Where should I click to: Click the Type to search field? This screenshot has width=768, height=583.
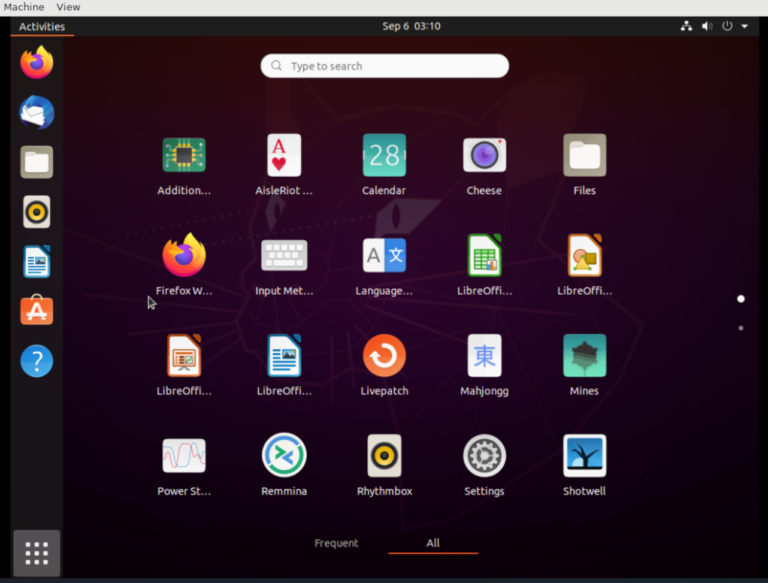(x=384, y=66)
